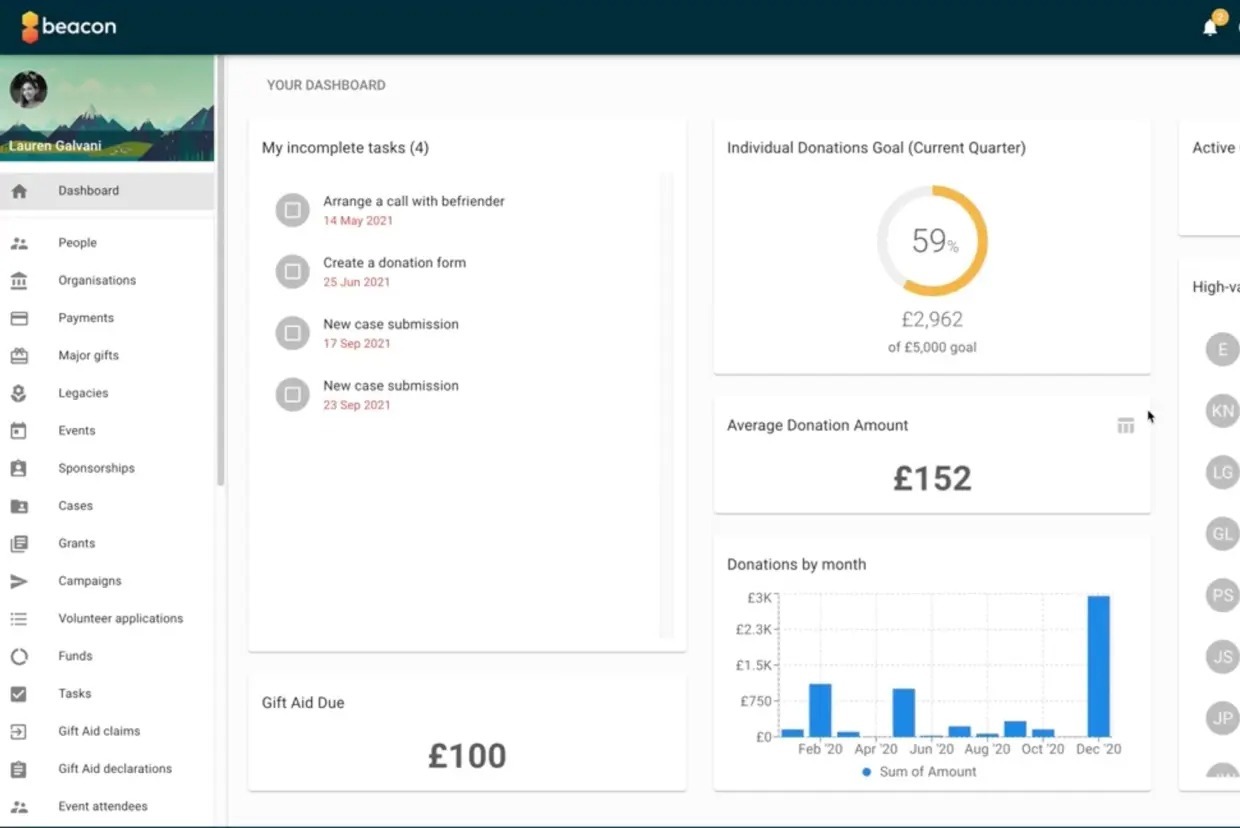1240x828 pixels.
Task: Open the Create a donation form task
Action: [x=394, y=263]
